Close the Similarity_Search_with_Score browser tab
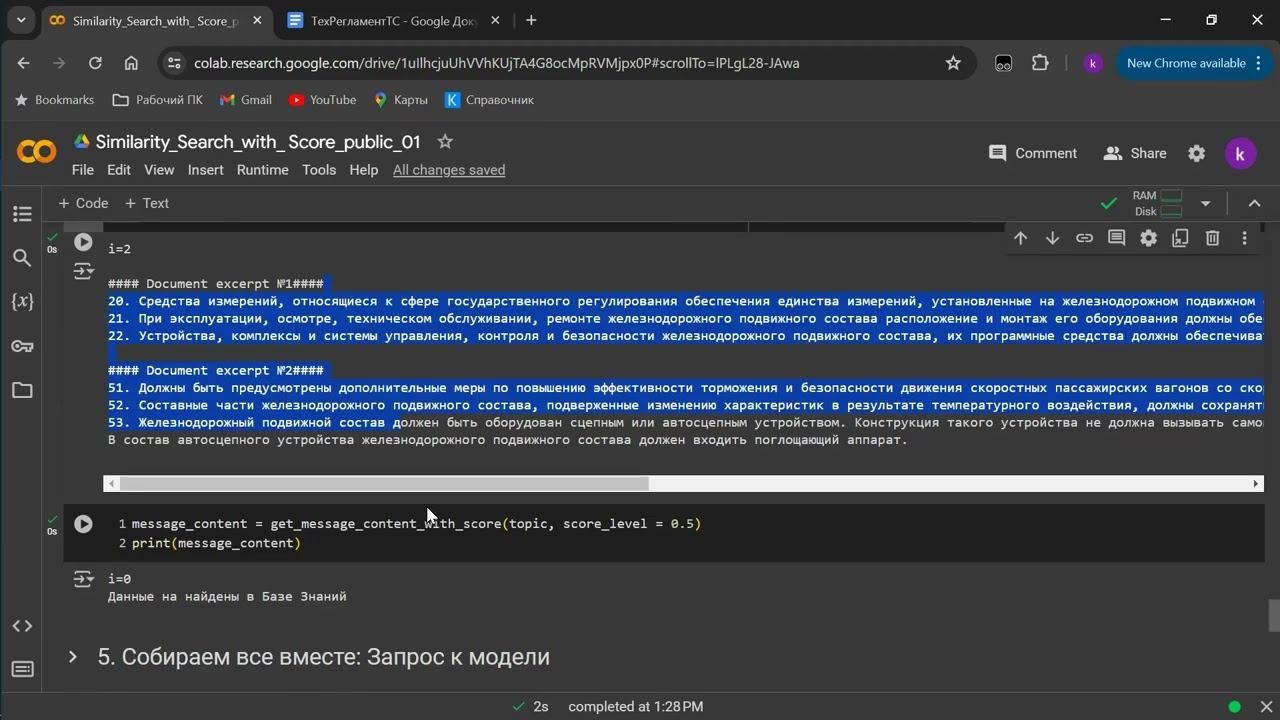The height and width of the screenshot is (720, 1280). [256, 20]
